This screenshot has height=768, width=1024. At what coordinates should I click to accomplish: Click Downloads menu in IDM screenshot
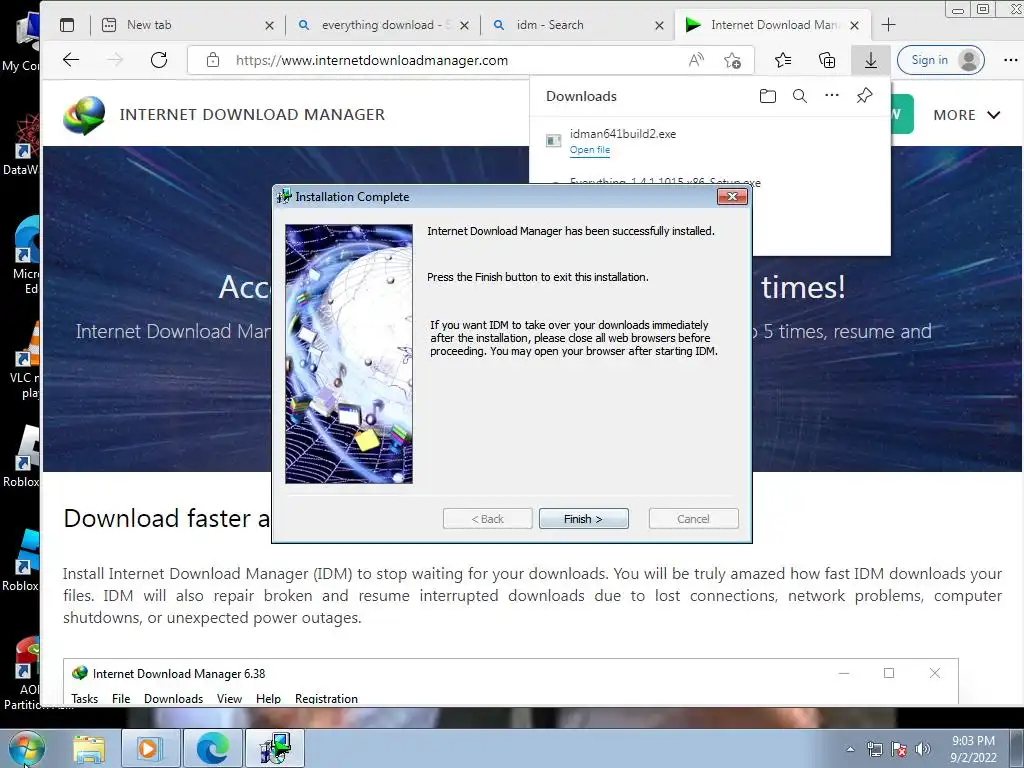173,698
